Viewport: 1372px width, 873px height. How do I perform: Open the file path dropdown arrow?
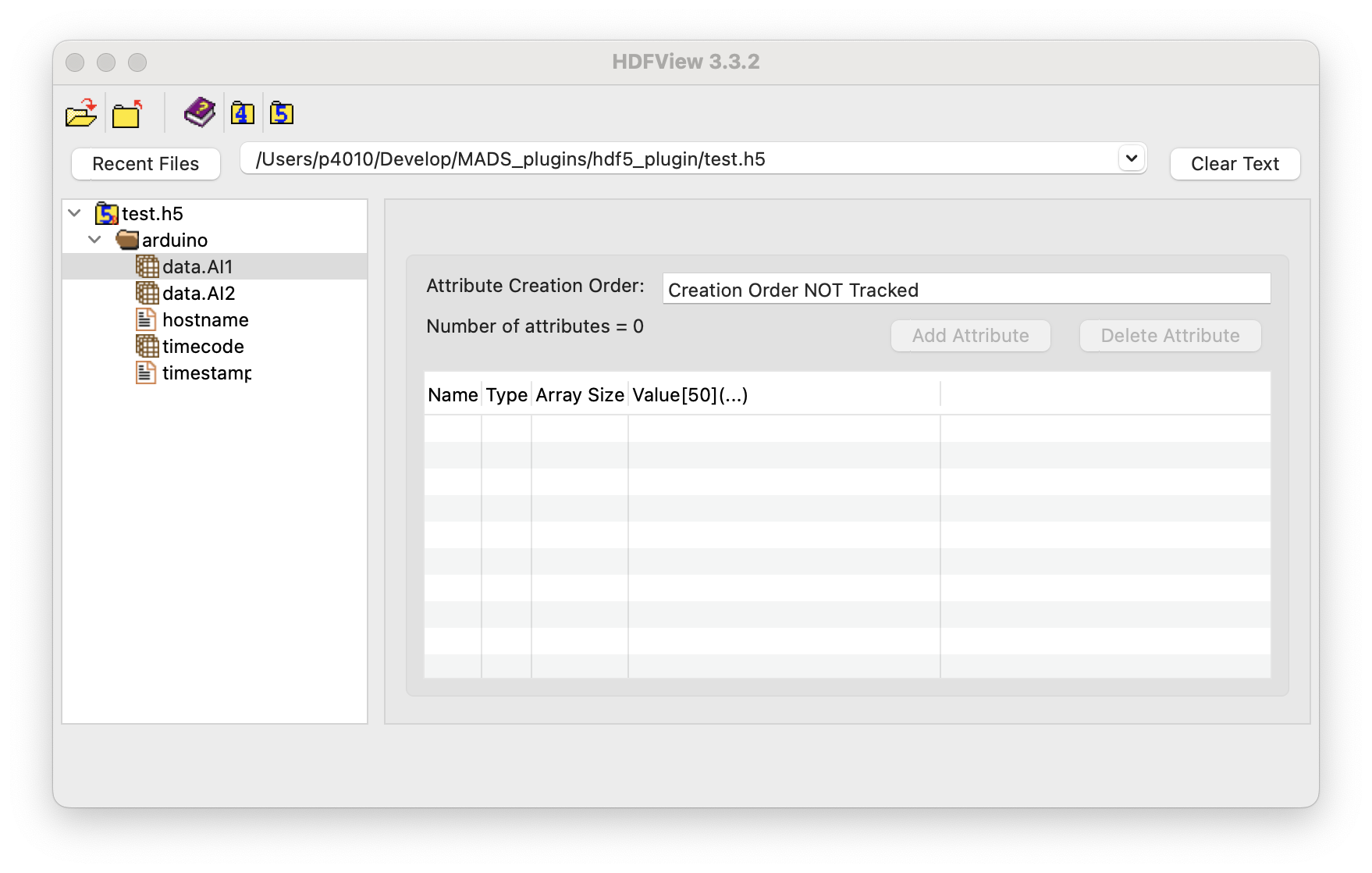pyautogui.click(x=1131, y=159)
